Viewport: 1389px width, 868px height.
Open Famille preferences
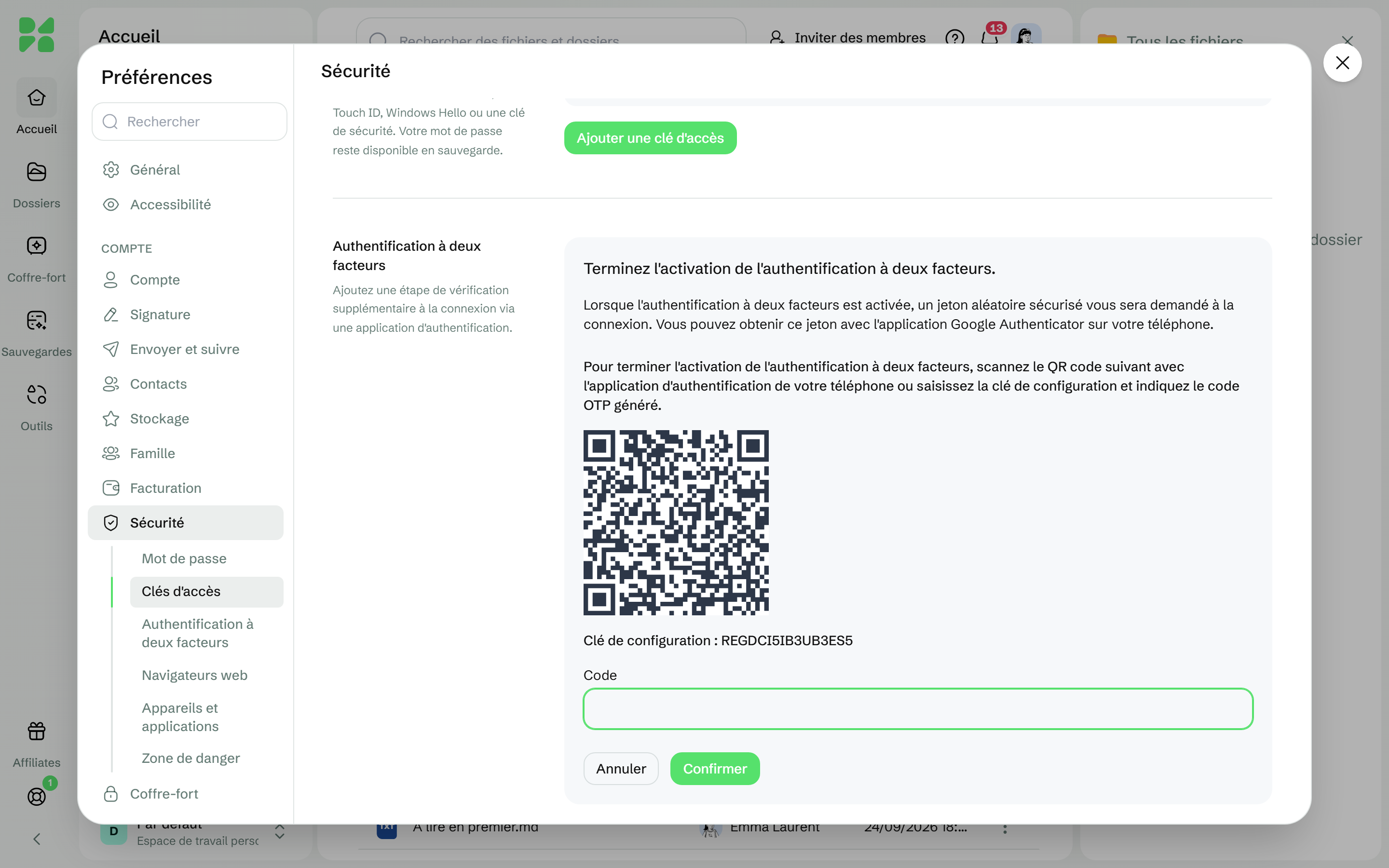coord(185,453)
